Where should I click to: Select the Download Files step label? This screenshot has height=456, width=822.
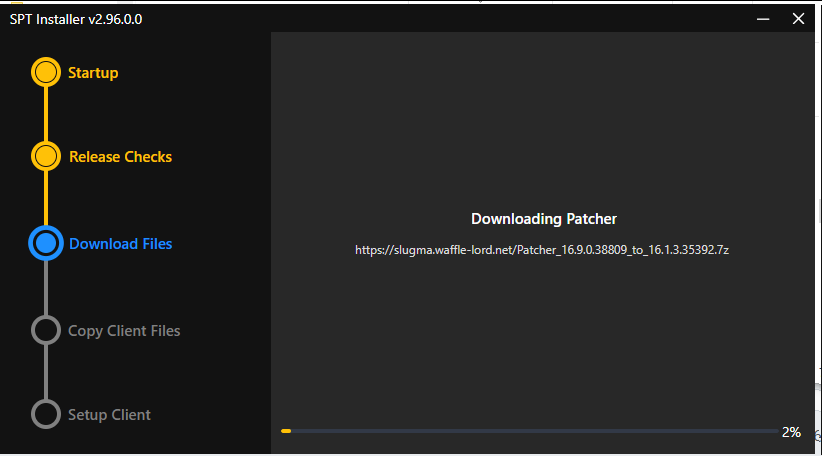coord(121,244)
